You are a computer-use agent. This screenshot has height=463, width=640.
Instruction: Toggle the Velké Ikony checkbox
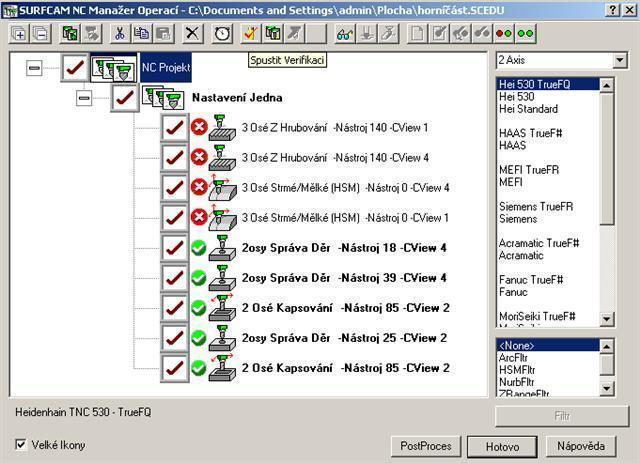[x=20, y=444]
